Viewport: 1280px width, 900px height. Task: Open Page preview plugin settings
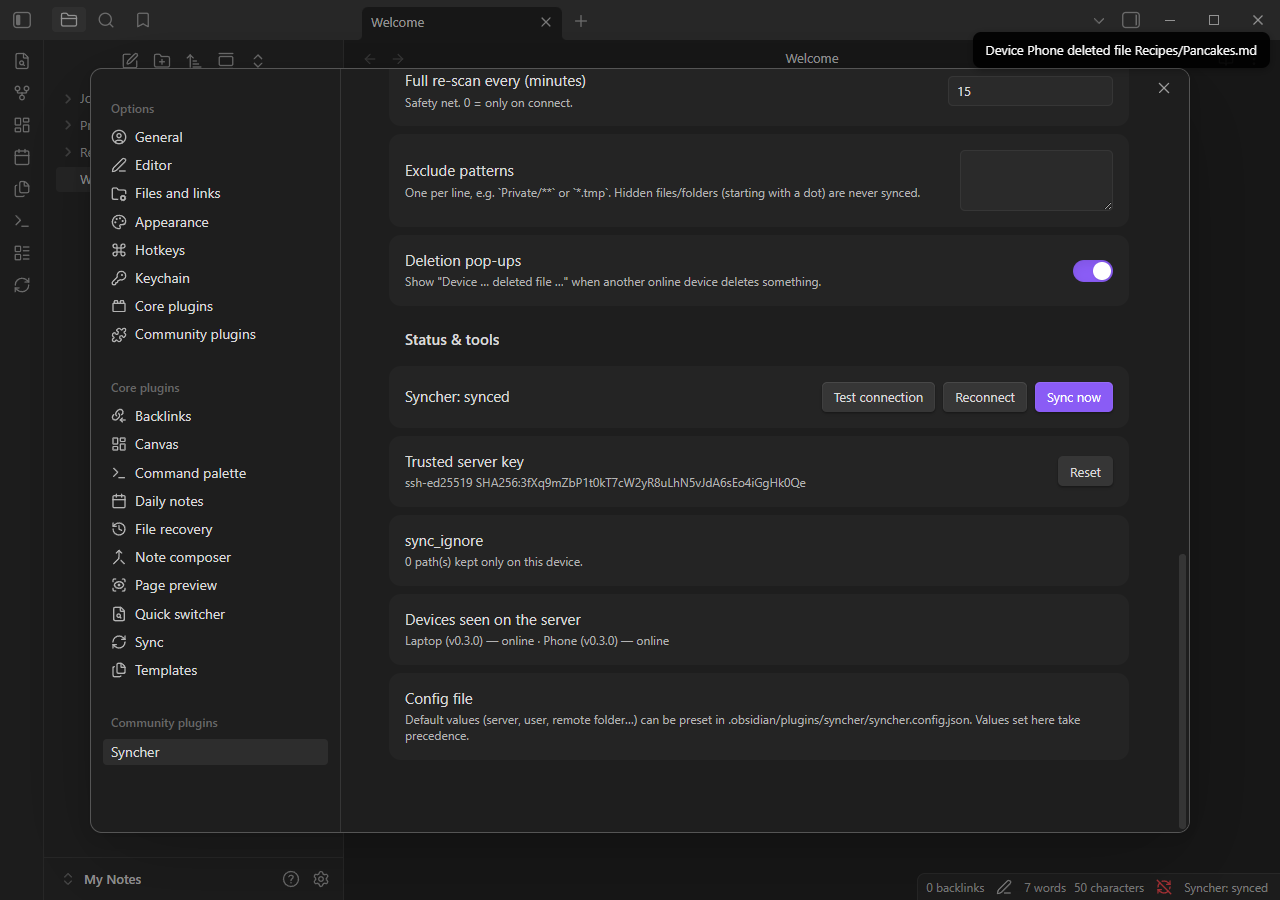pos(215,585)
